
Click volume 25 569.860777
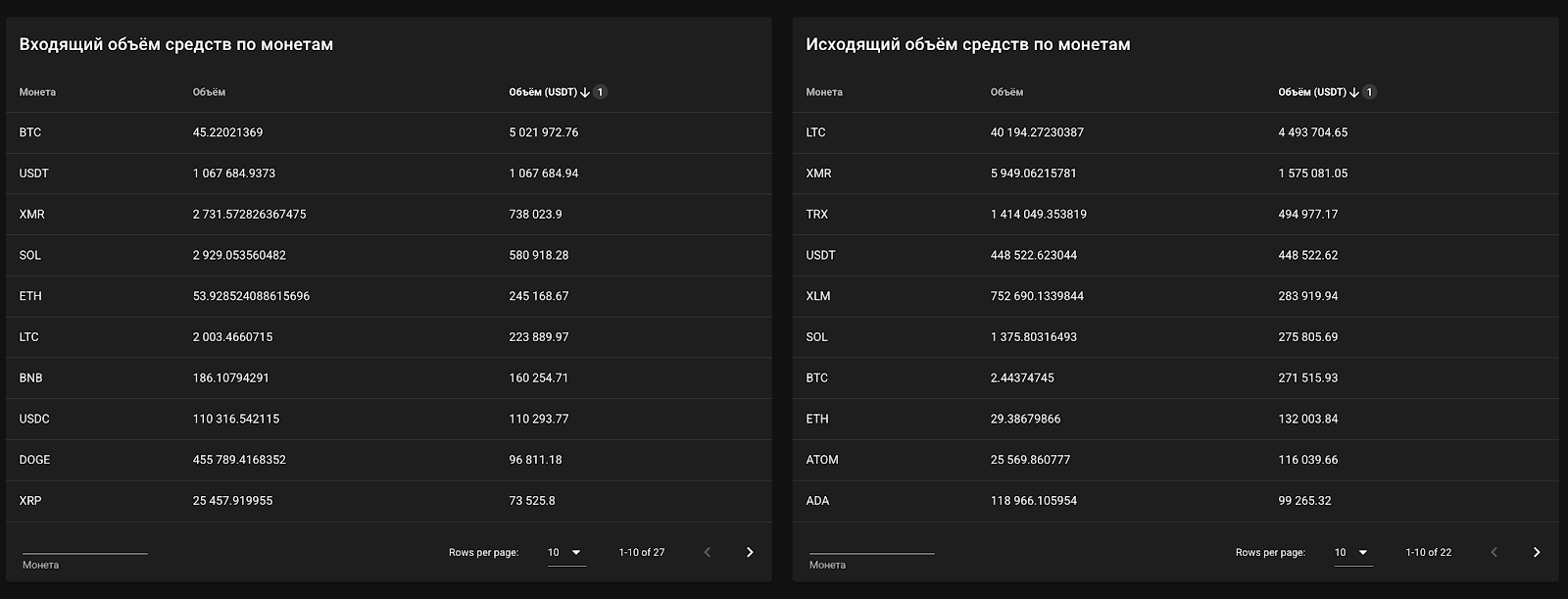pos(1030,460)
